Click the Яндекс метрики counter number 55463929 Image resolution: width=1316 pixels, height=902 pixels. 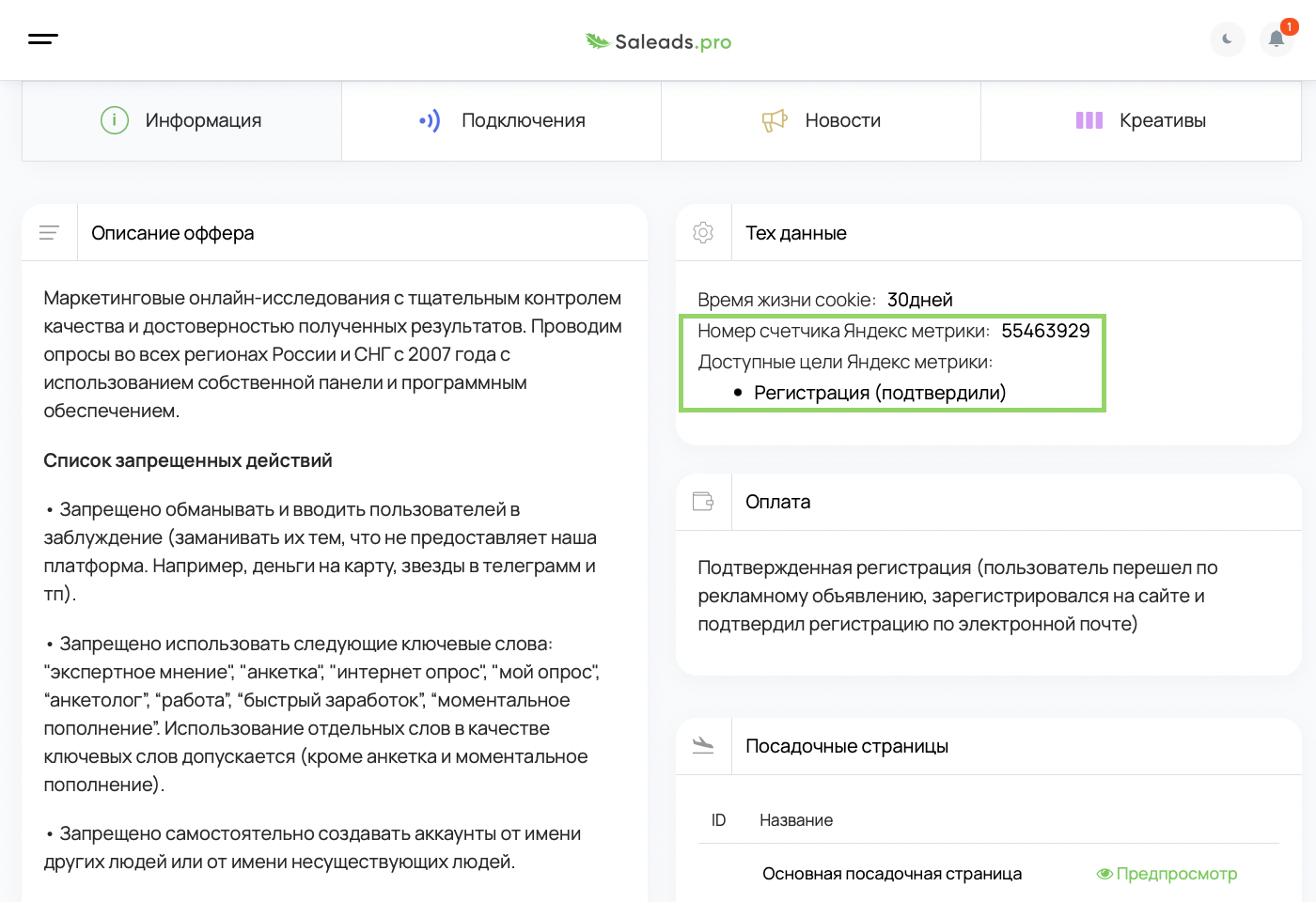1045,331
